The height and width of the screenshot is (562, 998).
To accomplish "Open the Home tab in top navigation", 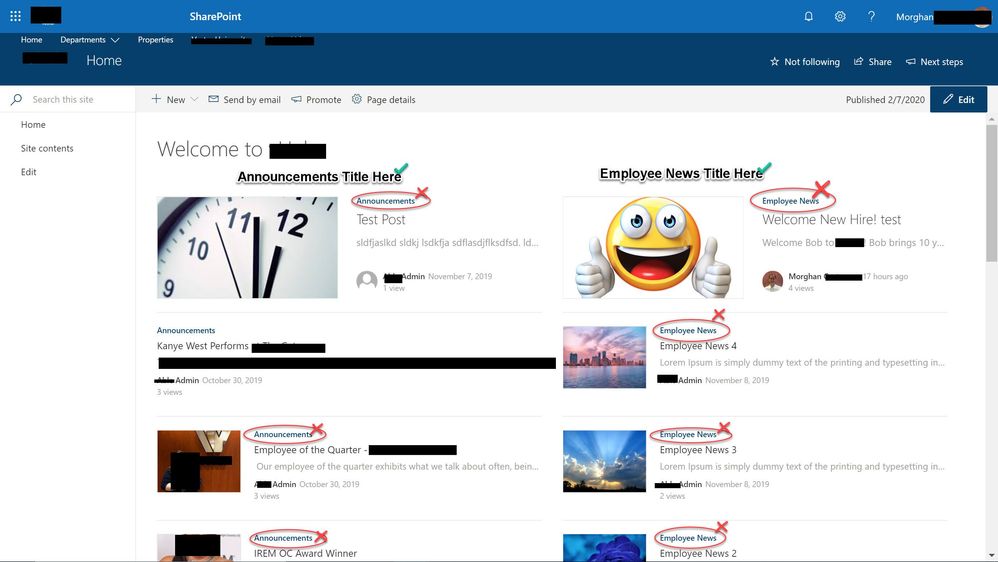I will tap(31, 39).
